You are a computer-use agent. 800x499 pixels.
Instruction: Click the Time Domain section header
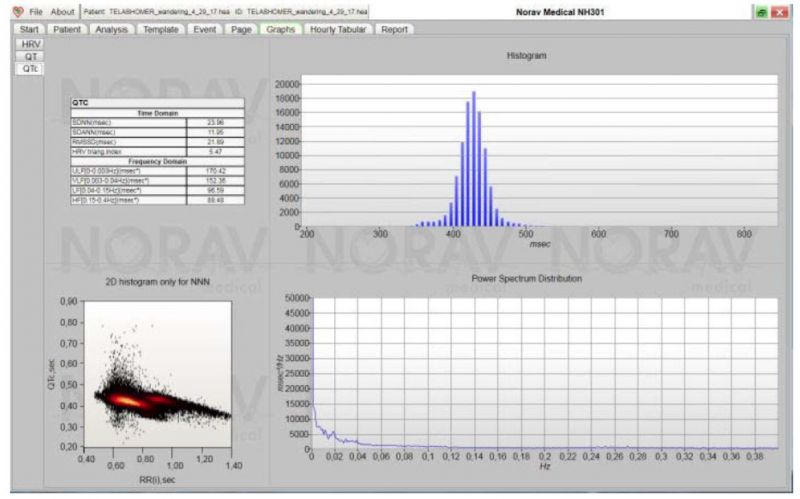157,113
